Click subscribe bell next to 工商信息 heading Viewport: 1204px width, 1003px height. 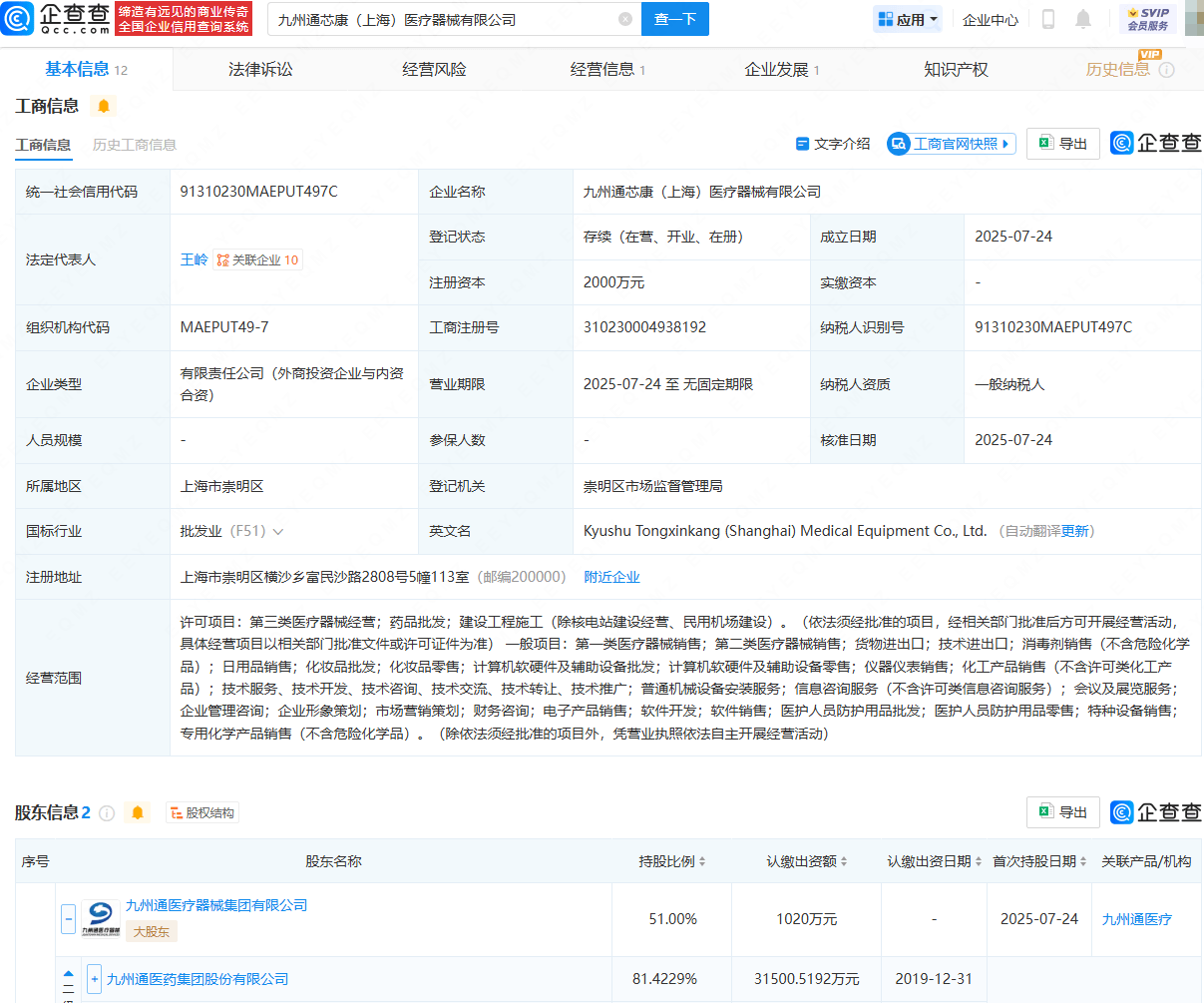tap(104, 105)
